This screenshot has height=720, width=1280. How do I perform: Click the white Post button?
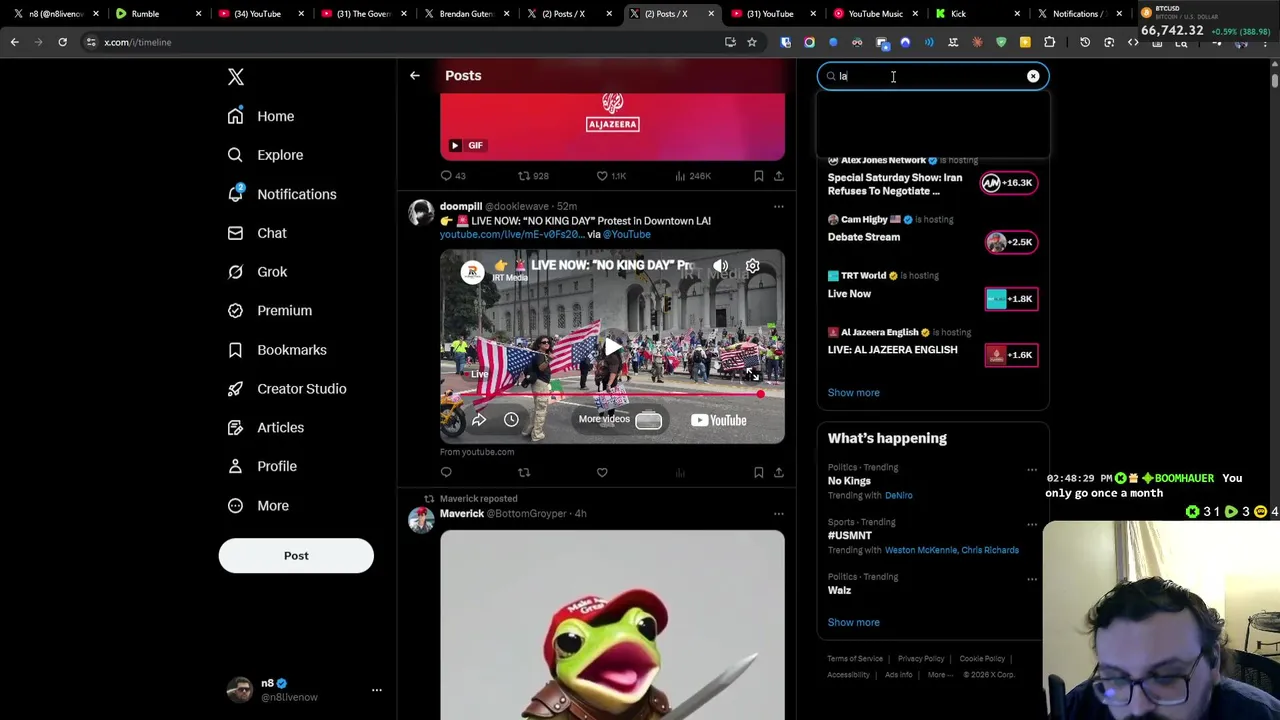(x=296, y=555)
